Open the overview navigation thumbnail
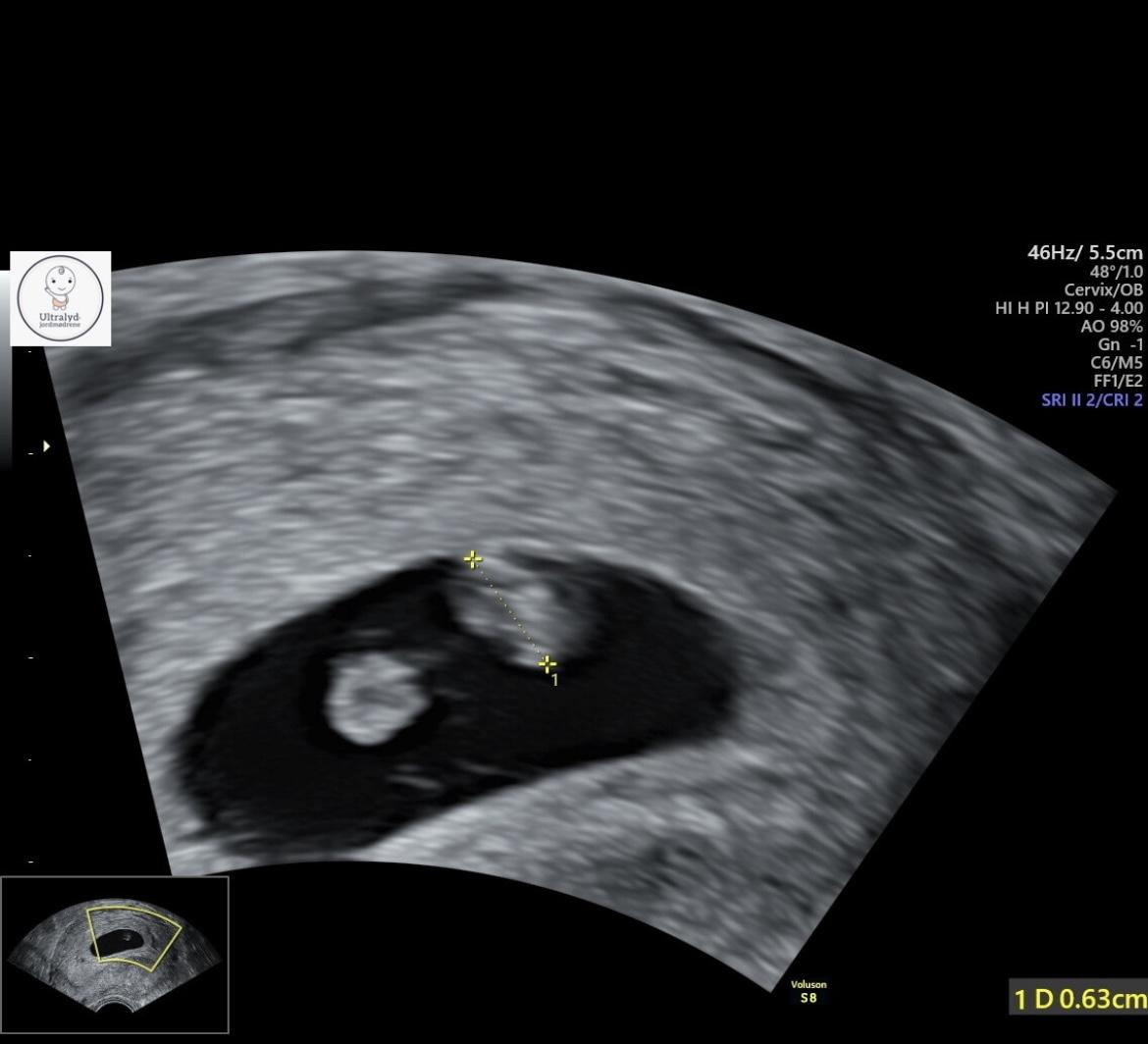Image resolution: width=1148 pixels, height=1044 pixels. point(115,955)
